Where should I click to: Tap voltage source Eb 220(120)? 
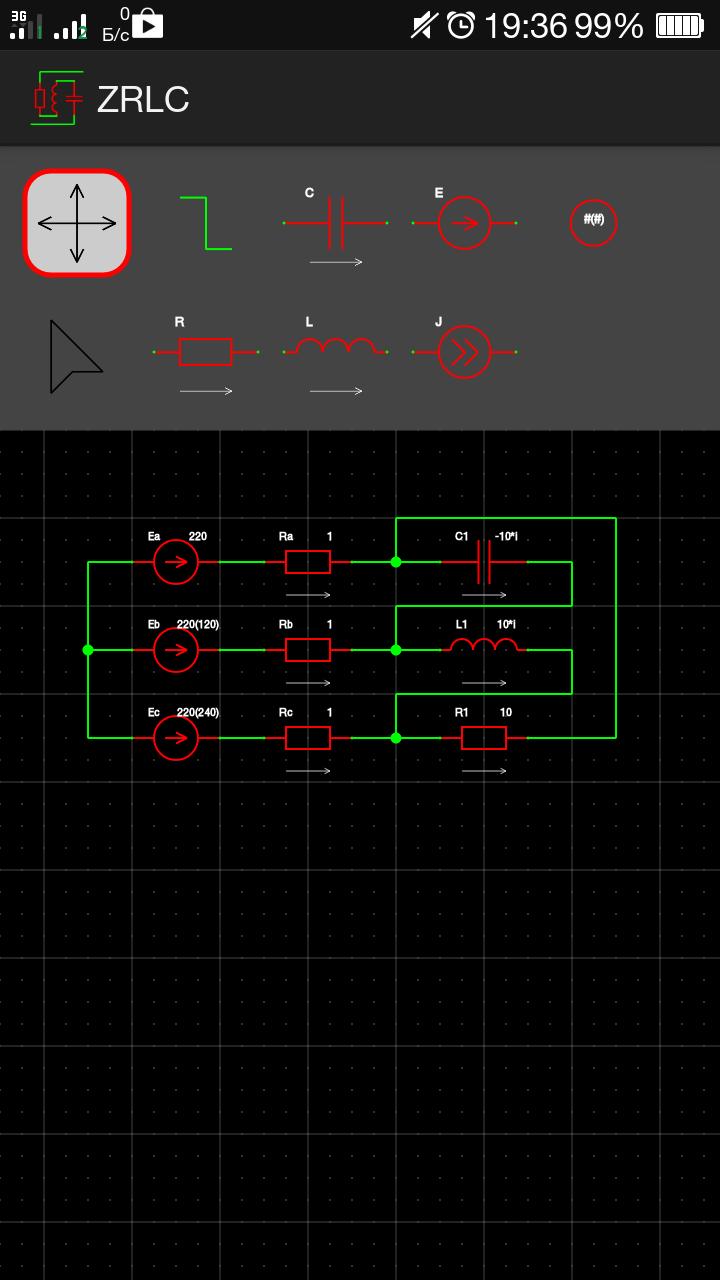pos(176,650)
